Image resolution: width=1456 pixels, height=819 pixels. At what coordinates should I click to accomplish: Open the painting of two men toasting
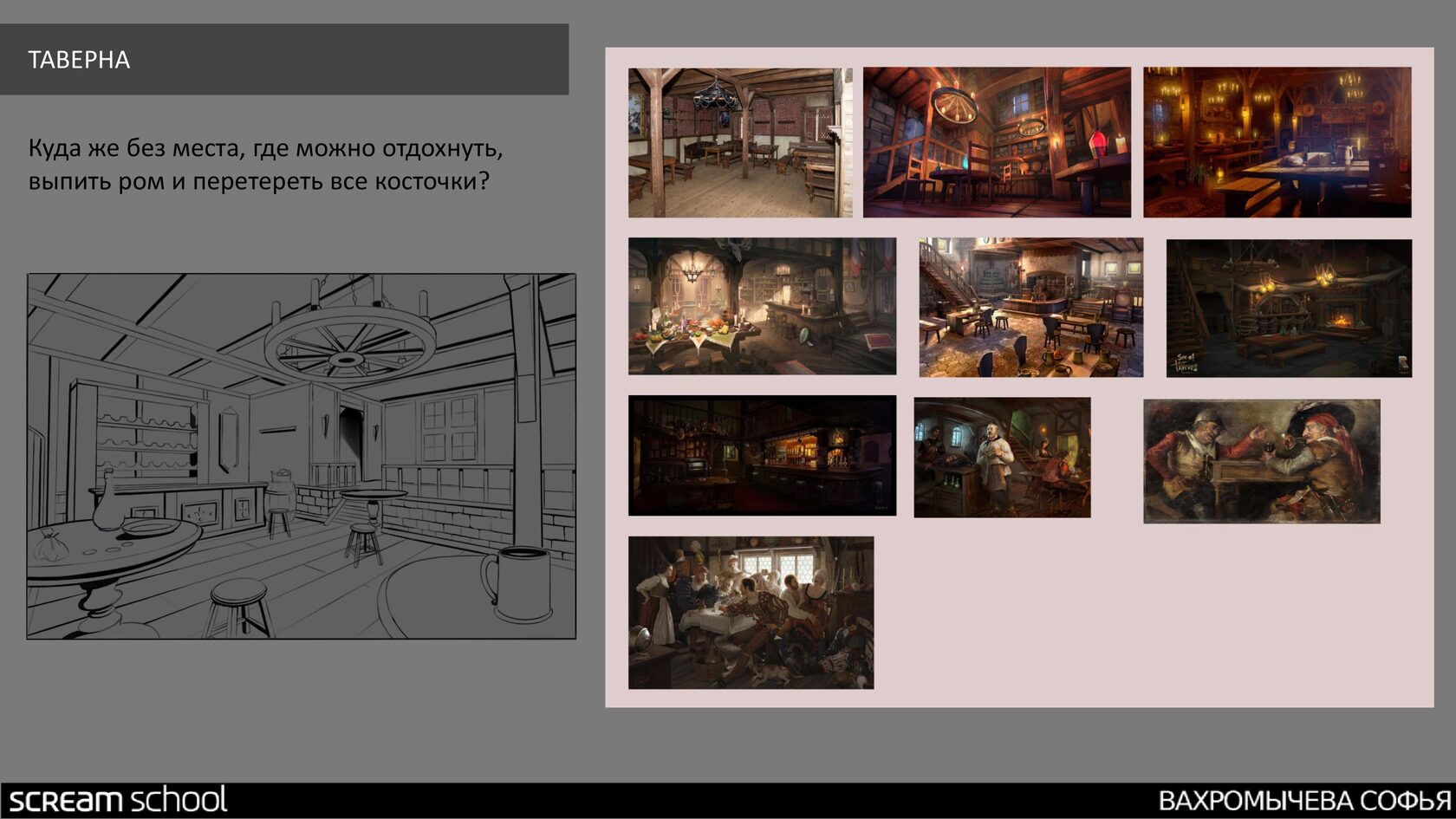[1261, 461]
